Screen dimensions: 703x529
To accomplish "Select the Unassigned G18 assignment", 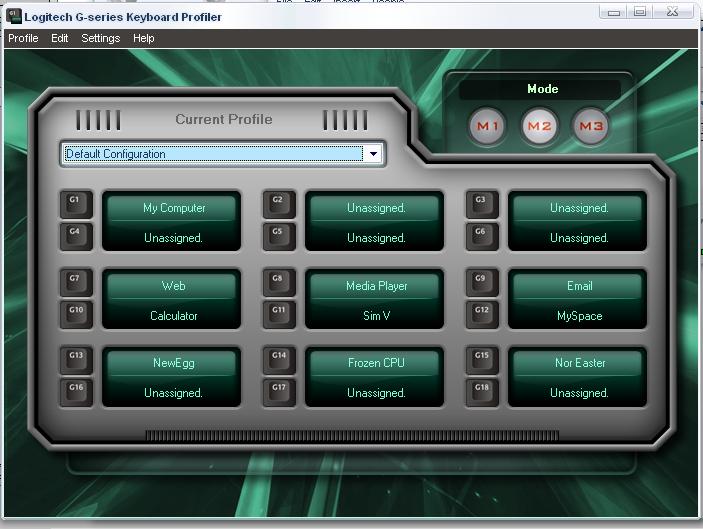I will pyautogui.click(x=579, y=393).
